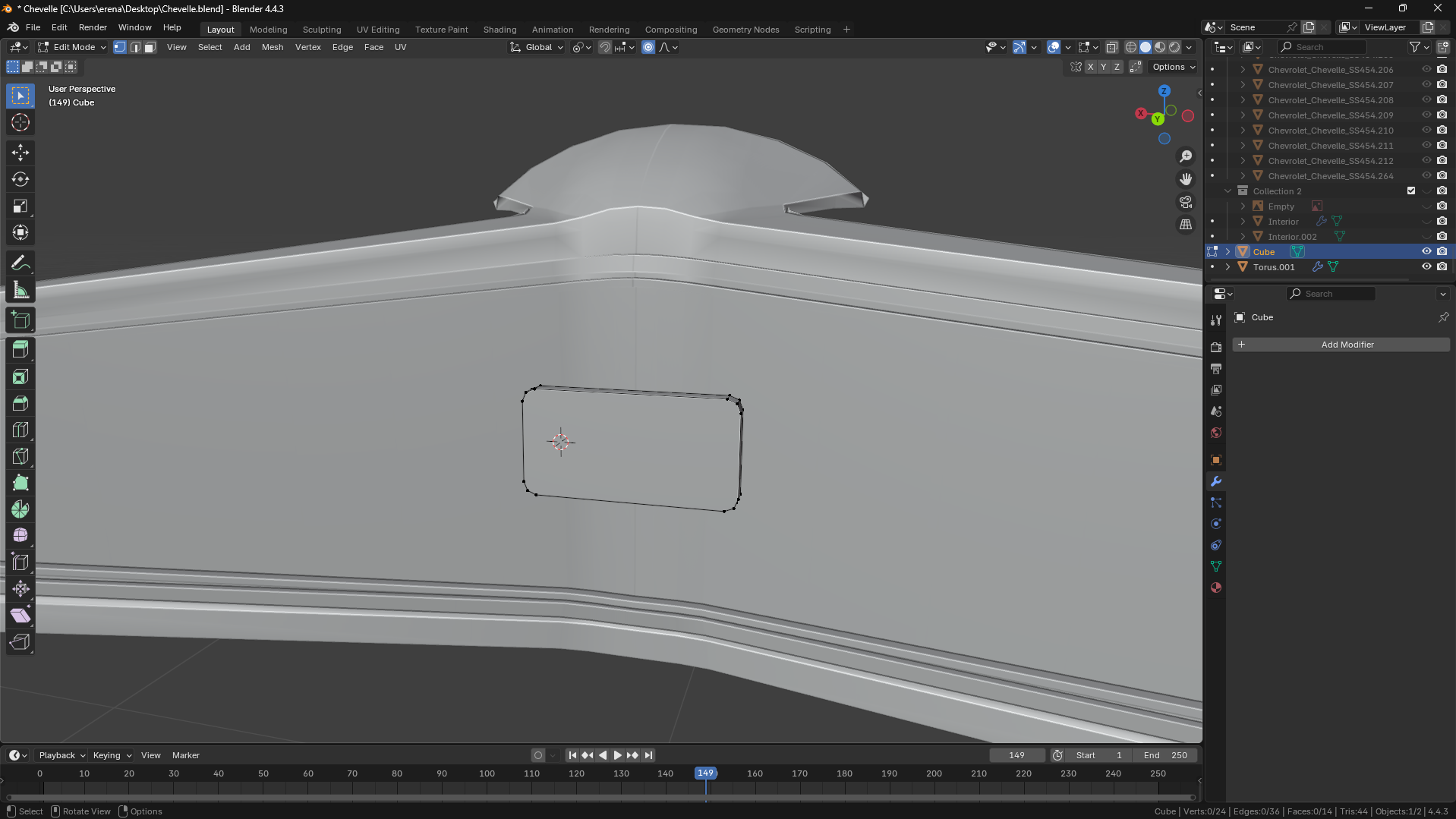Switch to the Modeling workspace tab
Viewport: 1456px width, 819px height.
pyautogui.click(x=269, y=30)
